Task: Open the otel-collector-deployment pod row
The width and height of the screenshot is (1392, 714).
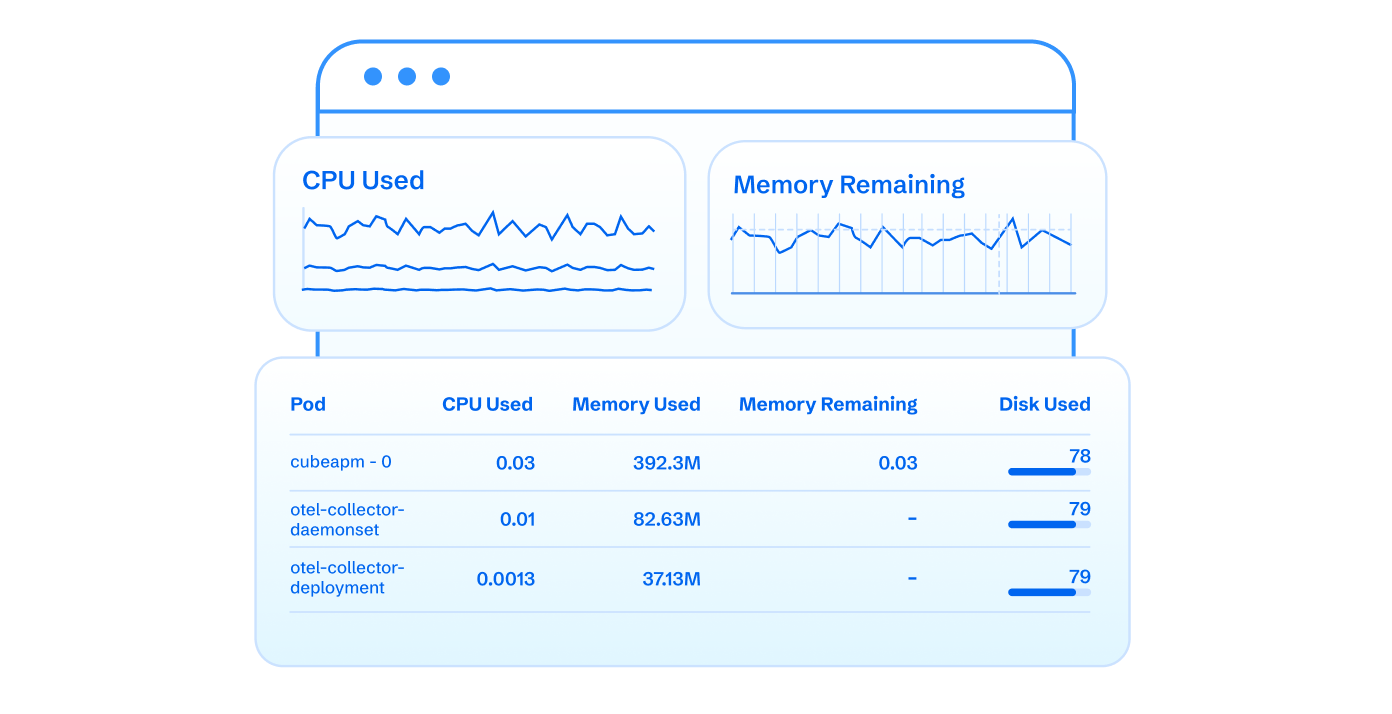Action: [347, 578]
